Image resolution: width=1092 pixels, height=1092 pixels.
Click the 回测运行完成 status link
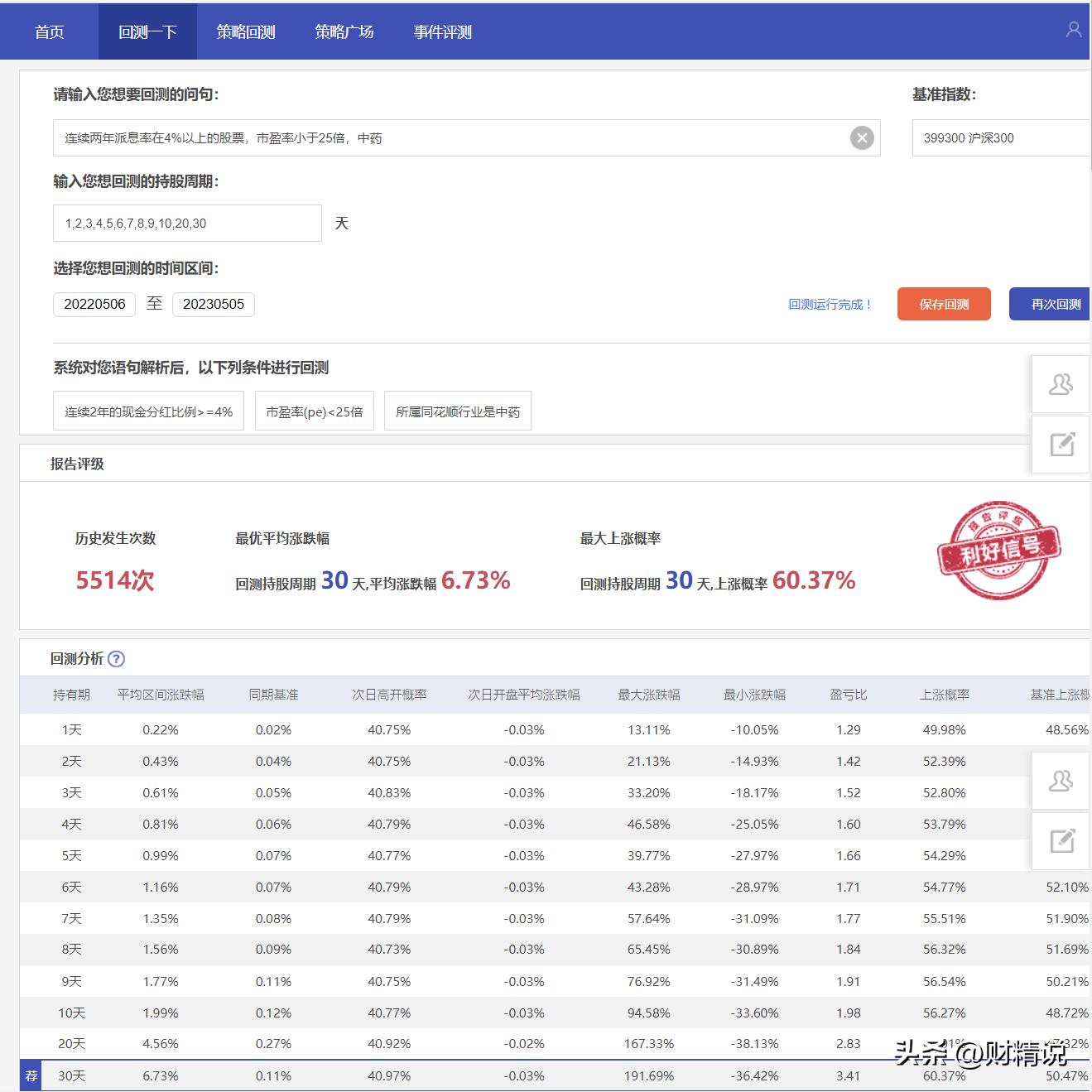click(830, 304)
